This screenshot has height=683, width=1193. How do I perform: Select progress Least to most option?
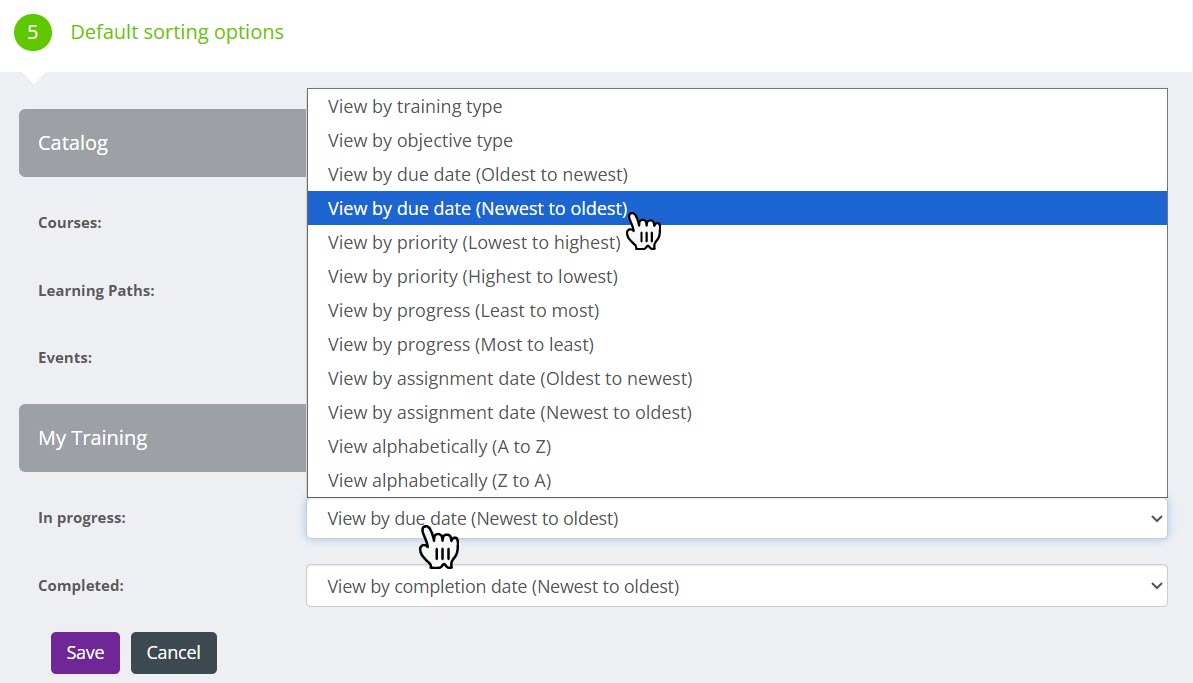(x=463, y=311)
